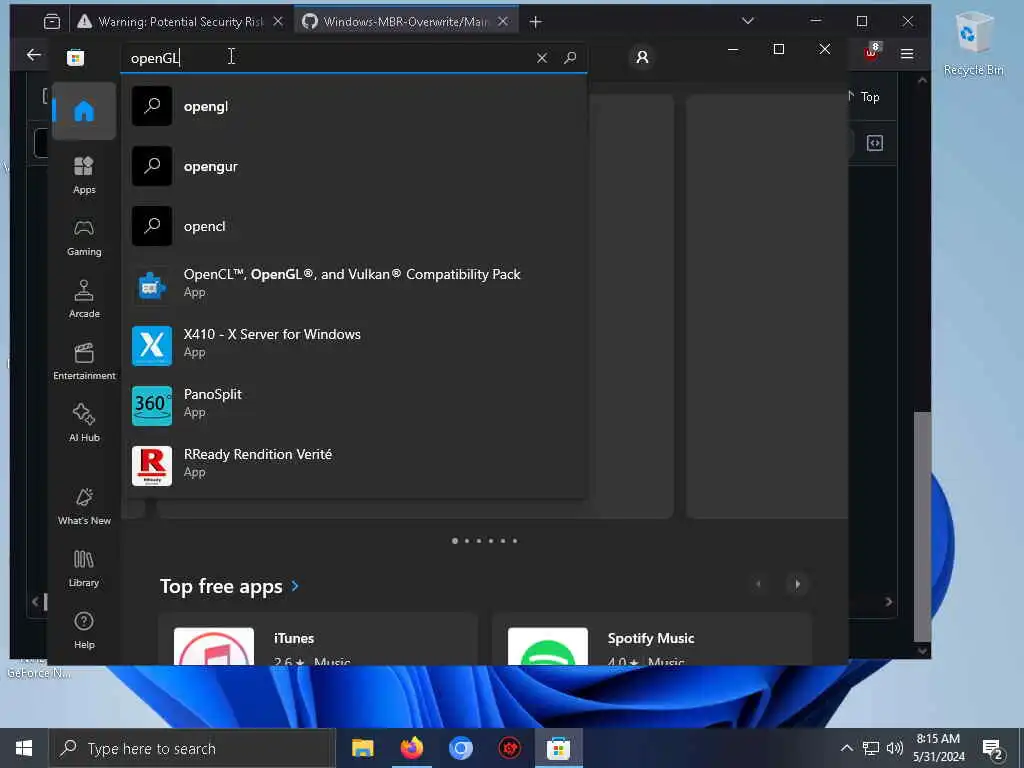The width and height of the screenshot is (1024, 768).
Task: Open the notification center icon
Action: [993, 749]
